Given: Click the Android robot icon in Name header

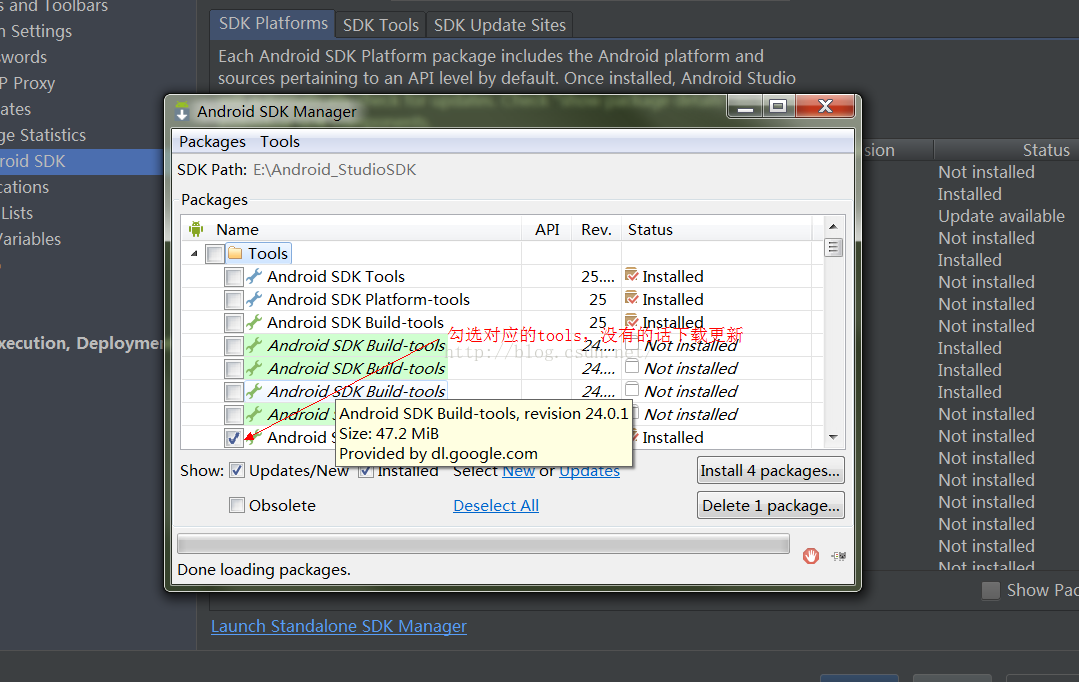Looking at the screenshot, I should pyautogui.click(x=196, y=229).
